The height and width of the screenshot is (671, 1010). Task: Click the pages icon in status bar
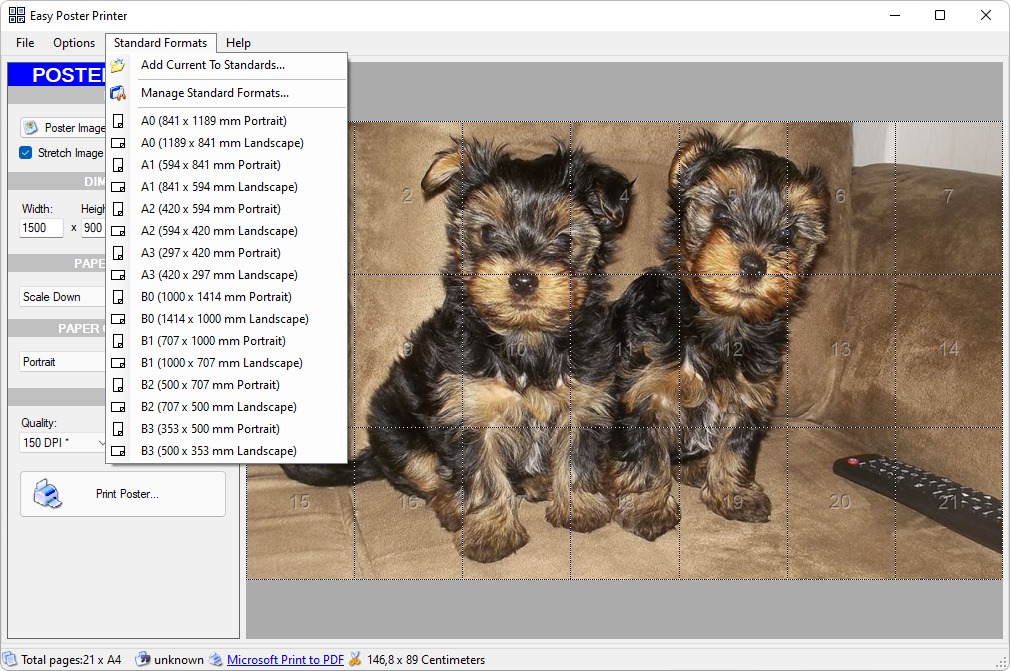10,659
